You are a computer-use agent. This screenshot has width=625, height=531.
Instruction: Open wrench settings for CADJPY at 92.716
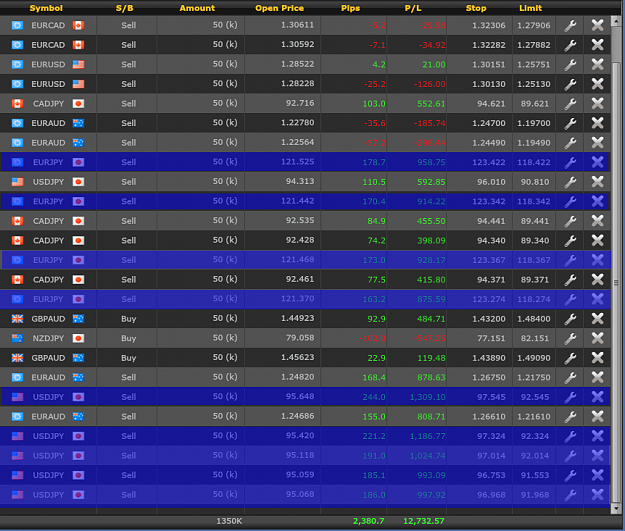tap(570, 104)
